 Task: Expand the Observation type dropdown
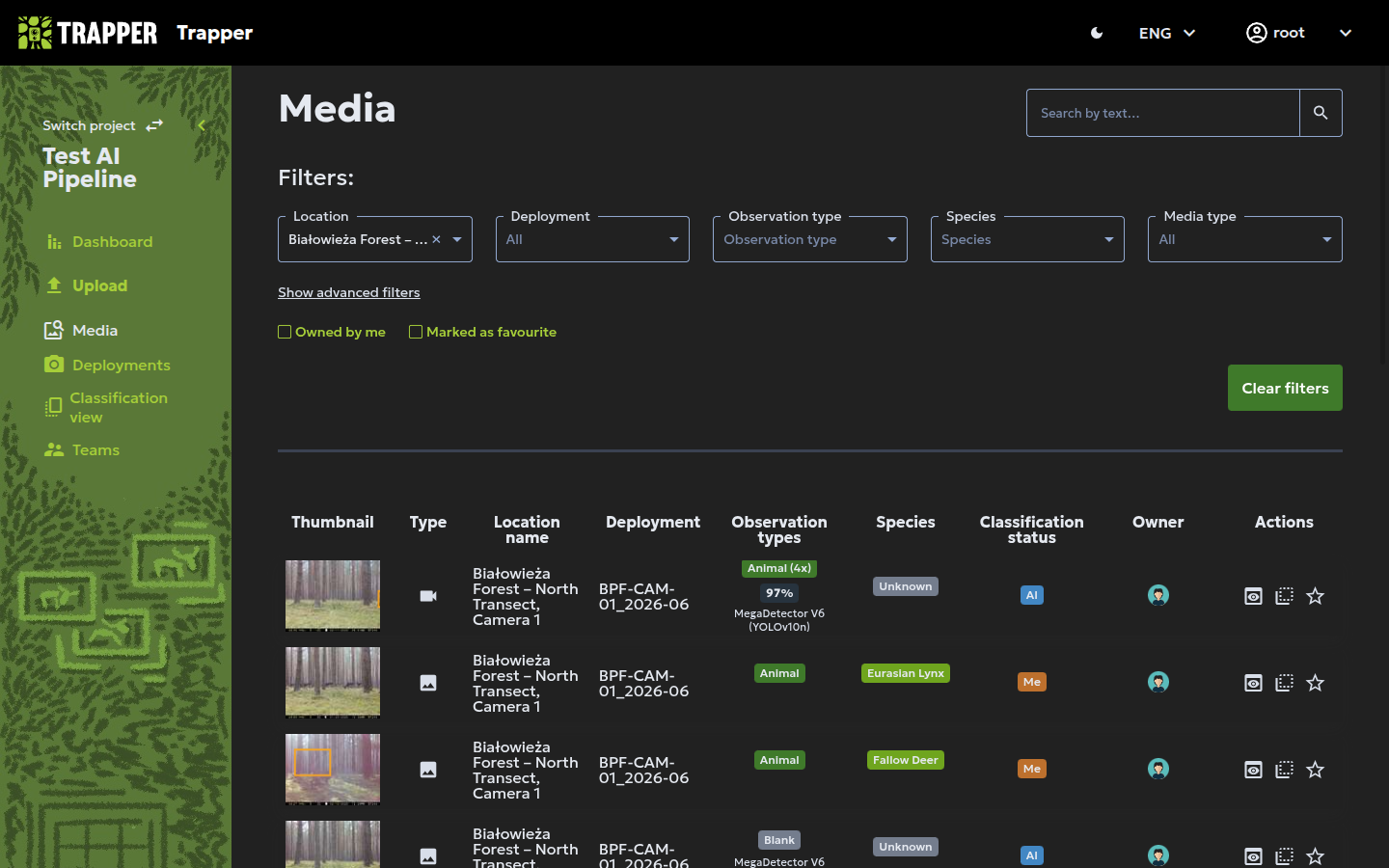click(x=810, y=239)
